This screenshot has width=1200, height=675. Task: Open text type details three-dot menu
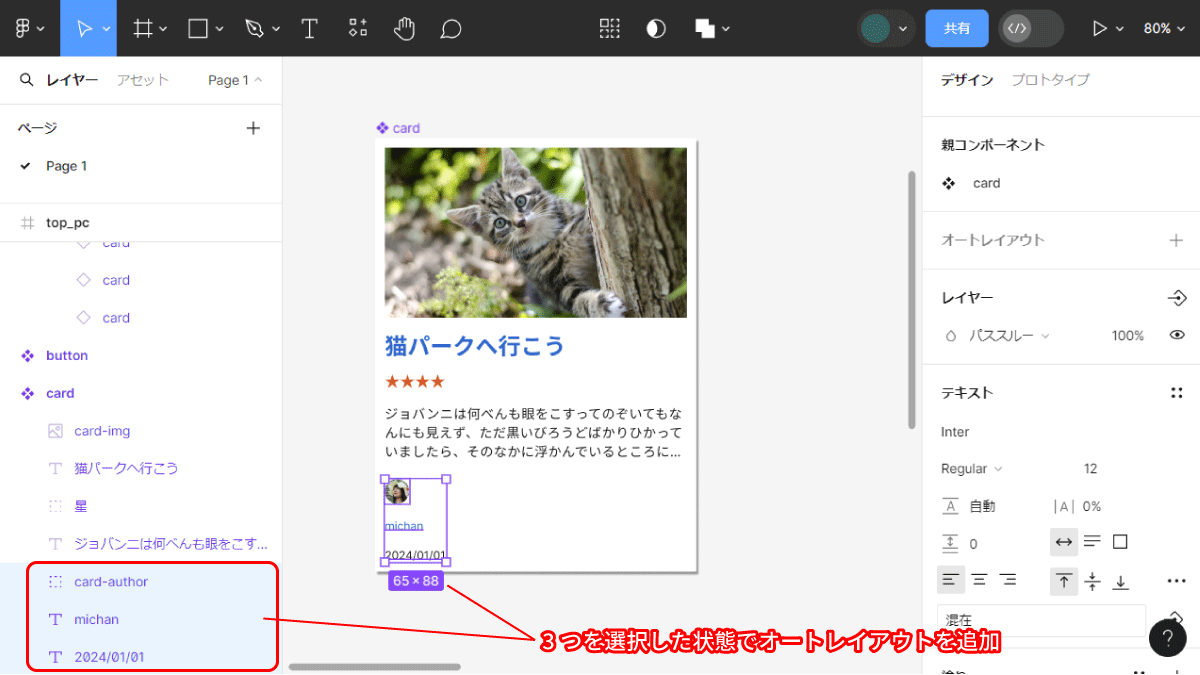click(x=1177, y=581)
